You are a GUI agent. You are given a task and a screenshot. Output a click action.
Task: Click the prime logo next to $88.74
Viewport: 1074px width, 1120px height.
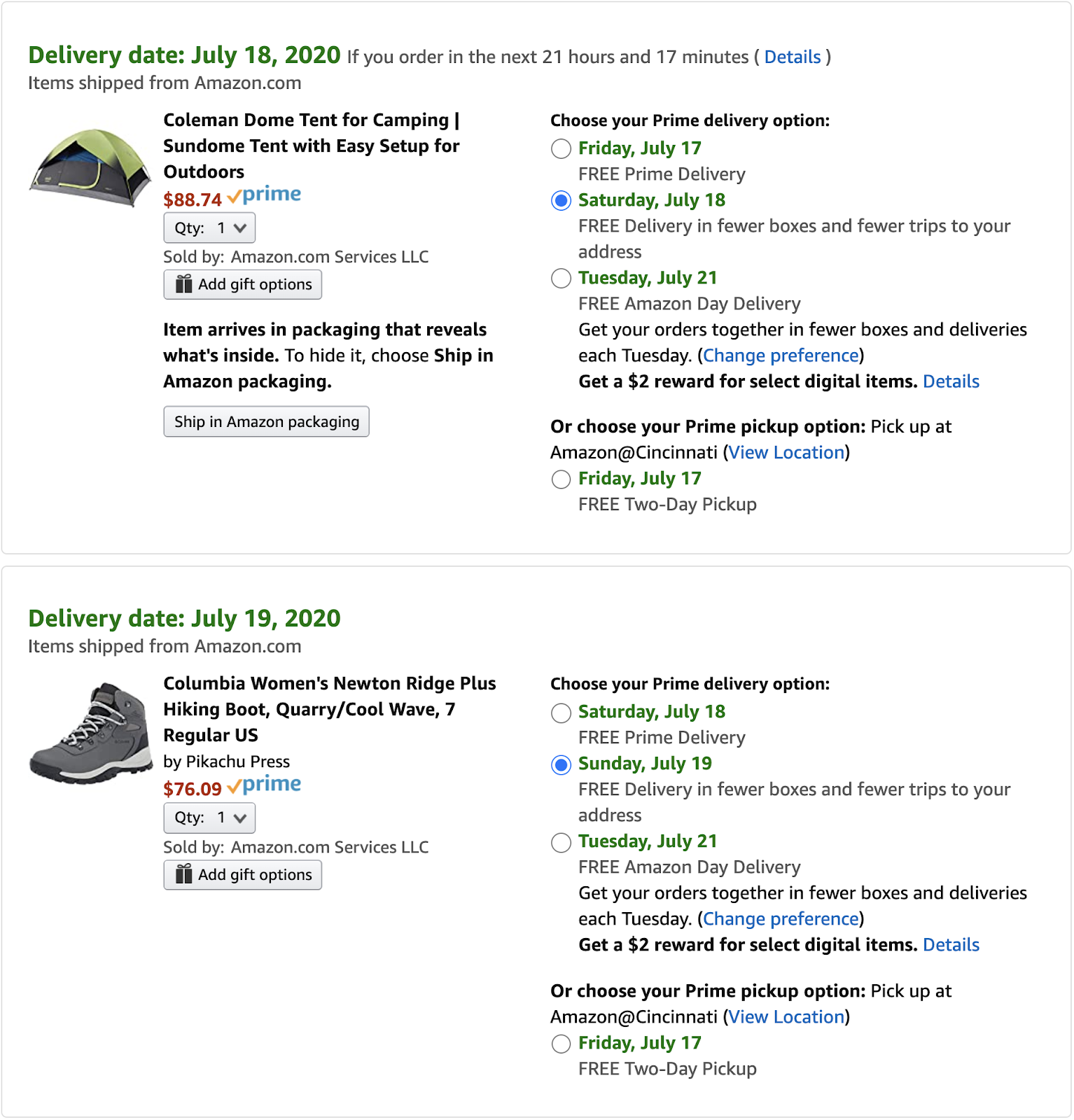point(264,195)
